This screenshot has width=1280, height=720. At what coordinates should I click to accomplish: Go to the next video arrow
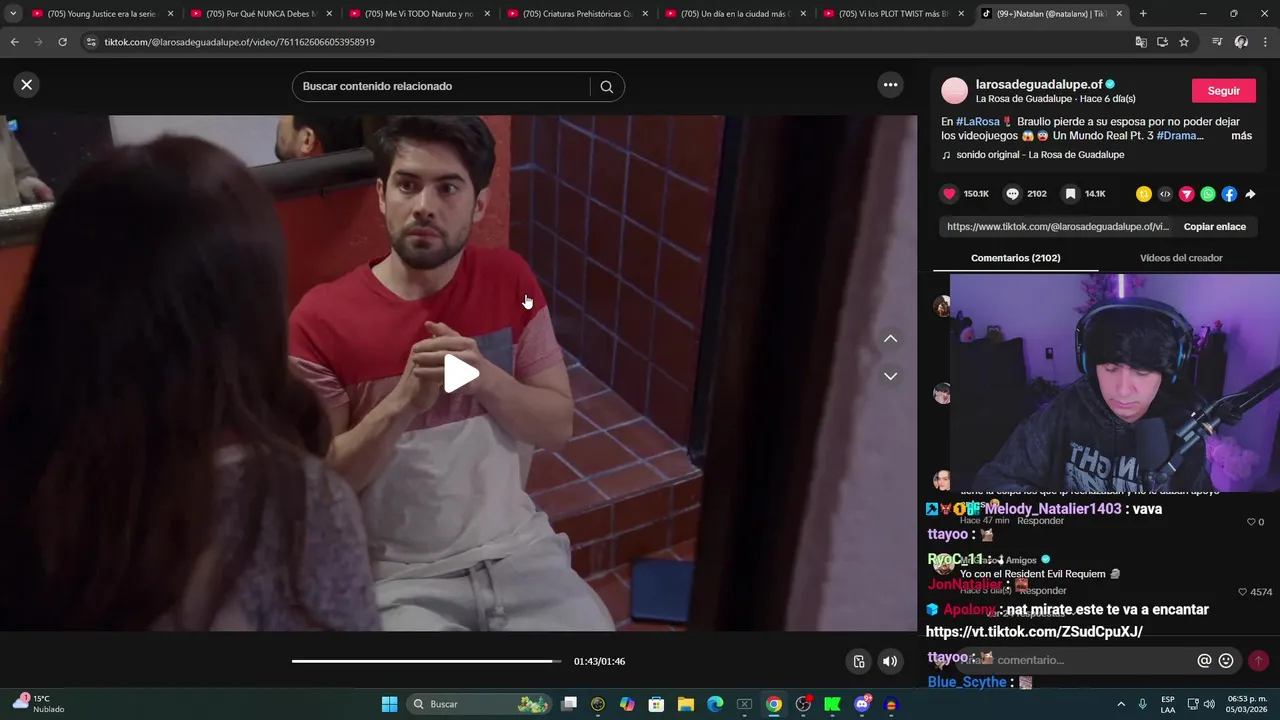[890, 376]
